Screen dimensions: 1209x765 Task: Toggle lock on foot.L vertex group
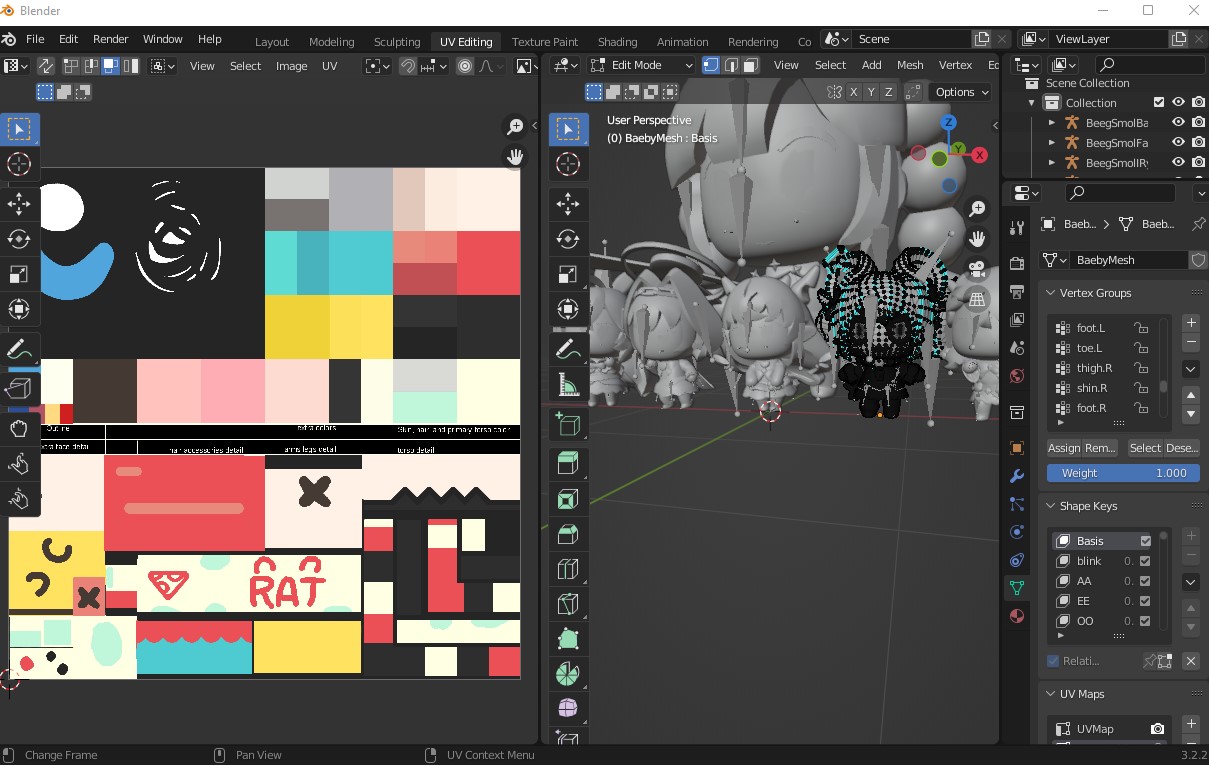[1140, 328]
